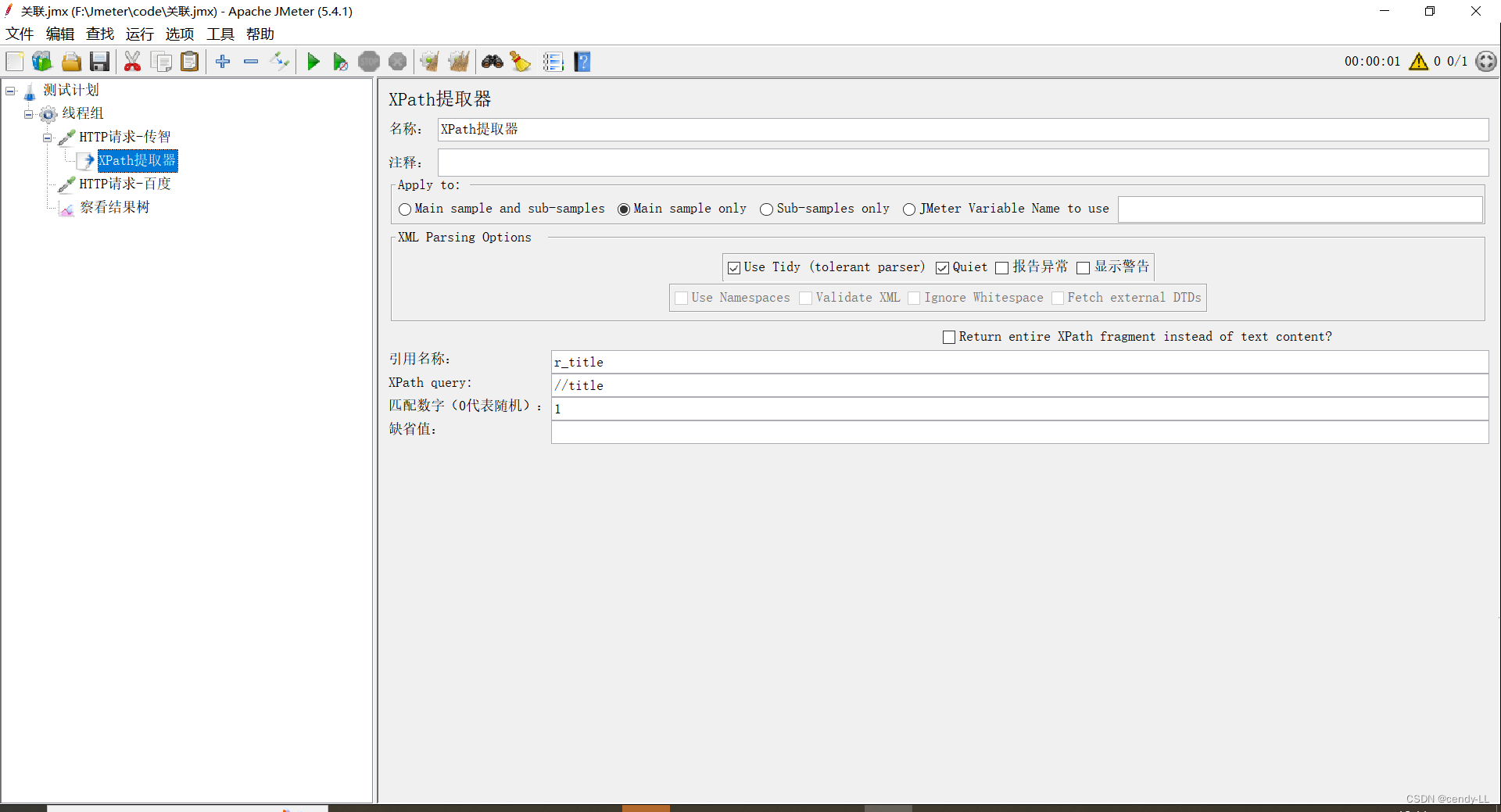Image resolution: width=1501 pixels, height=812 pixels.
Task: Open a test plan with the Open icon
Action: pyautogui.click(x=71, y=61)
